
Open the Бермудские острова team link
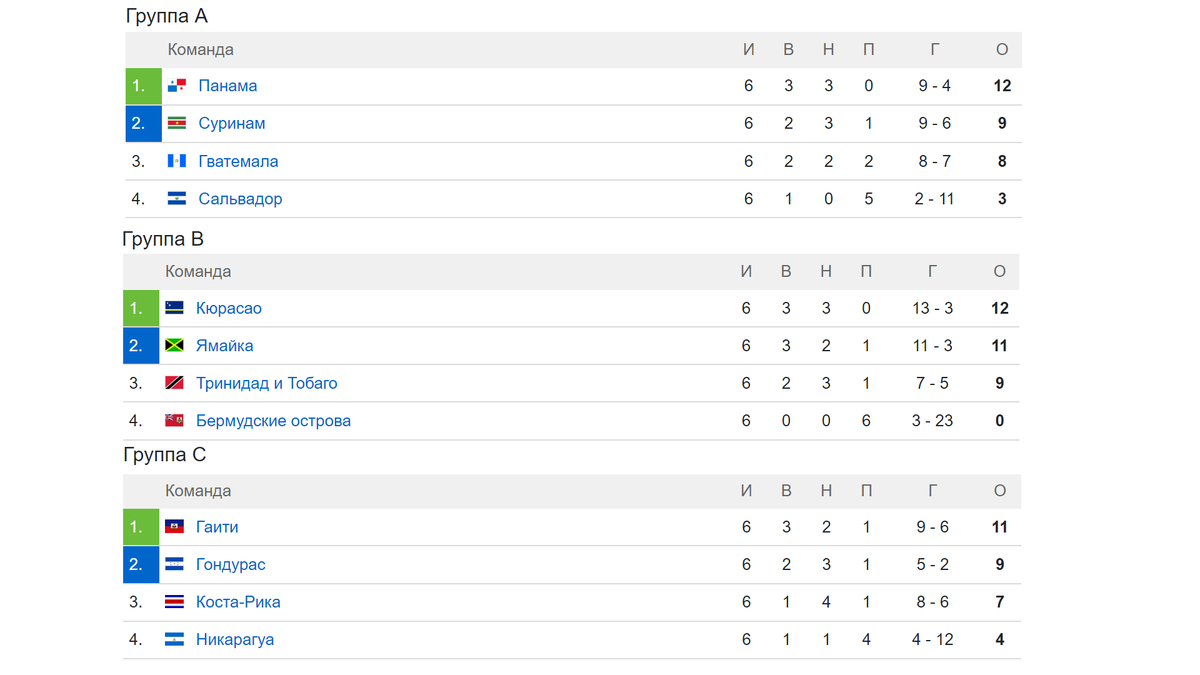click(273, 421)
